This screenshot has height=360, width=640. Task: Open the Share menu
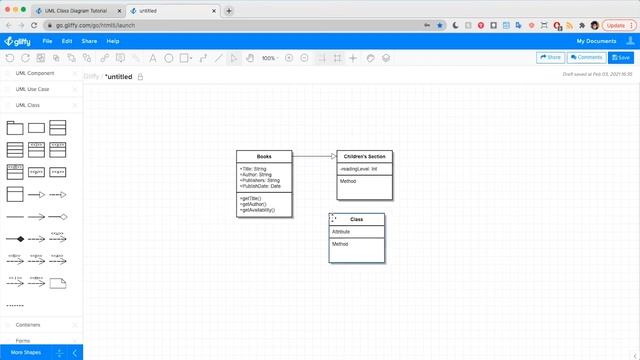click(x=89, y=41)
